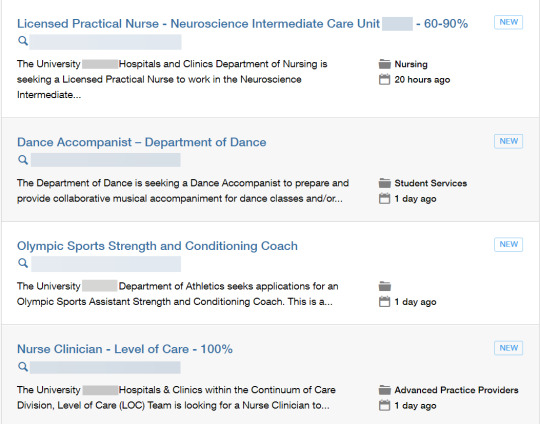This screenshot has height=424, width=540.
Task: Open the Dance Accompanist job listing
Action: 142,142
